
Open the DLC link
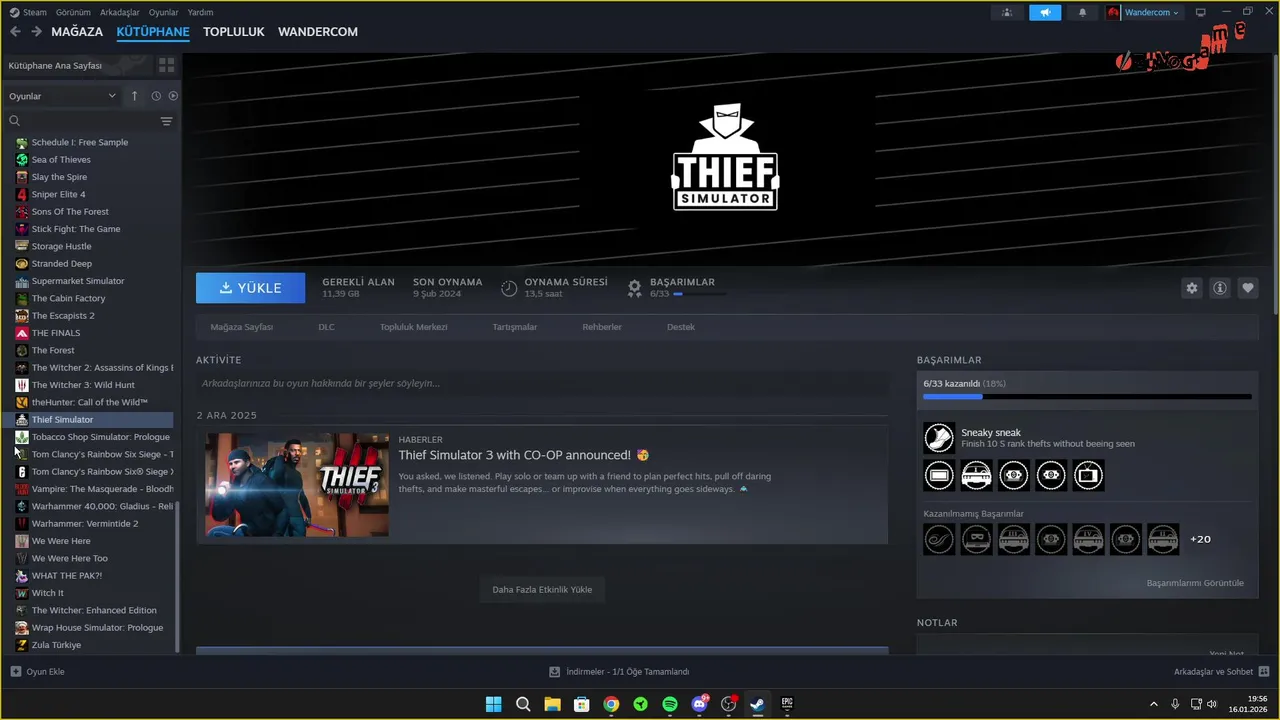(x=326, y=327)
